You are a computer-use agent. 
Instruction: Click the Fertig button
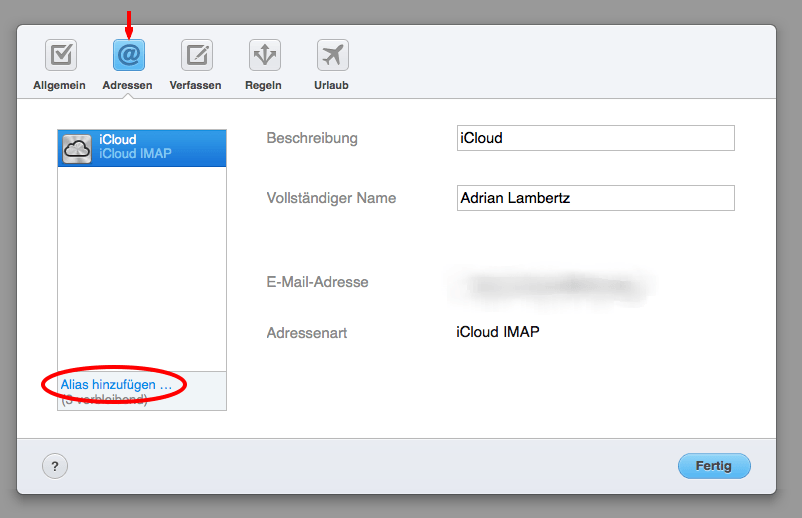[714, 466]
